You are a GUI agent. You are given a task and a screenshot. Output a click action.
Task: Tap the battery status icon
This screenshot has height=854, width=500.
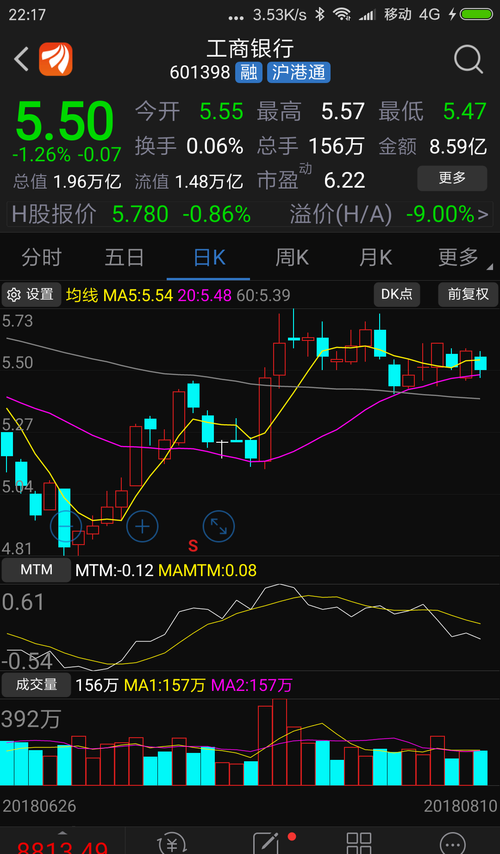tap(476, 15)
